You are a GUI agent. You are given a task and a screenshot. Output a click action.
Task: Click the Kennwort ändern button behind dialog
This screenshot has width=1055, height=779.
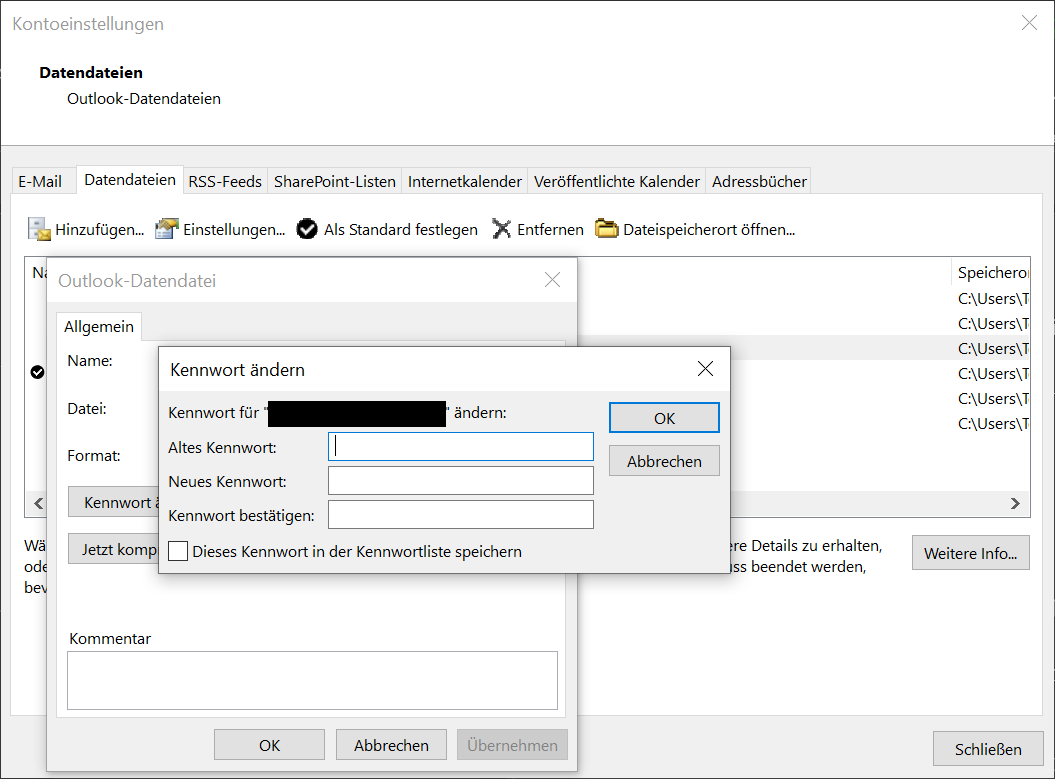pyautogui.click(x=113, y=503)
